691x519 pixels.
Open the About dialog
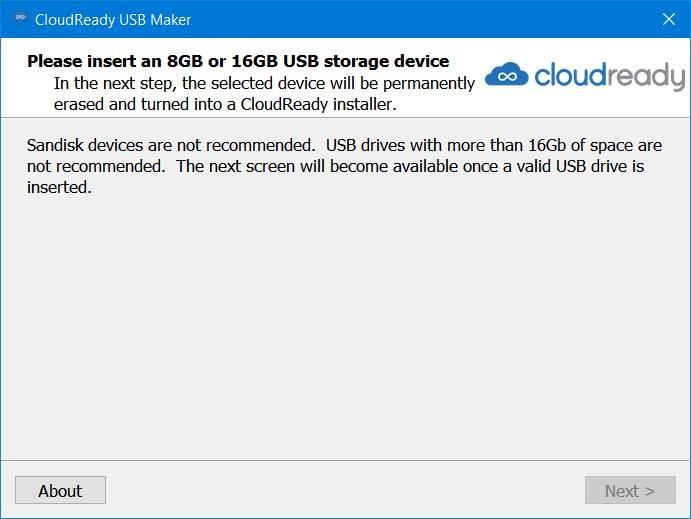(x=60, y=490)
